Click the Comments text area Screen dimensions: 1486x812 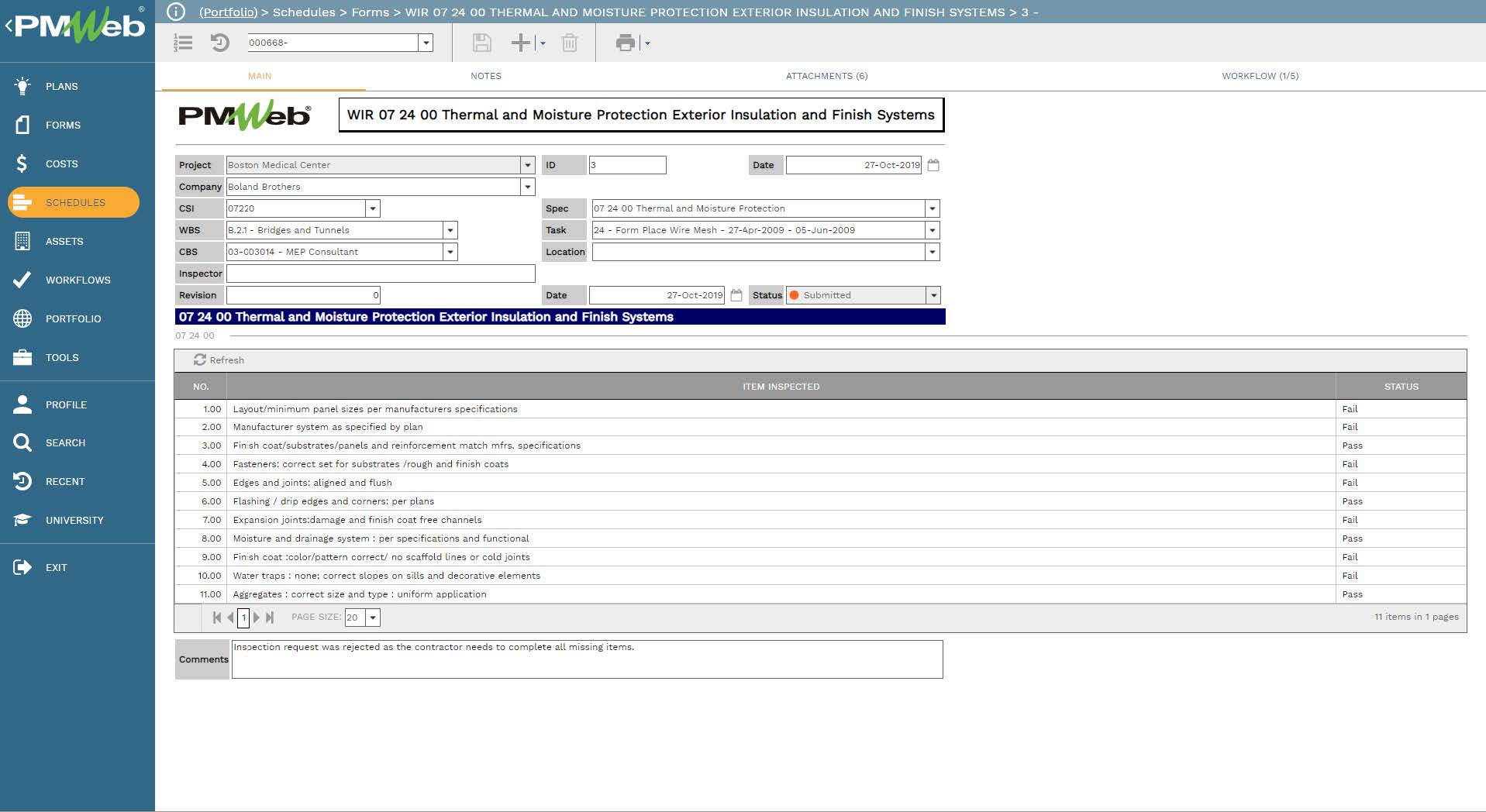tap(587, 659)
